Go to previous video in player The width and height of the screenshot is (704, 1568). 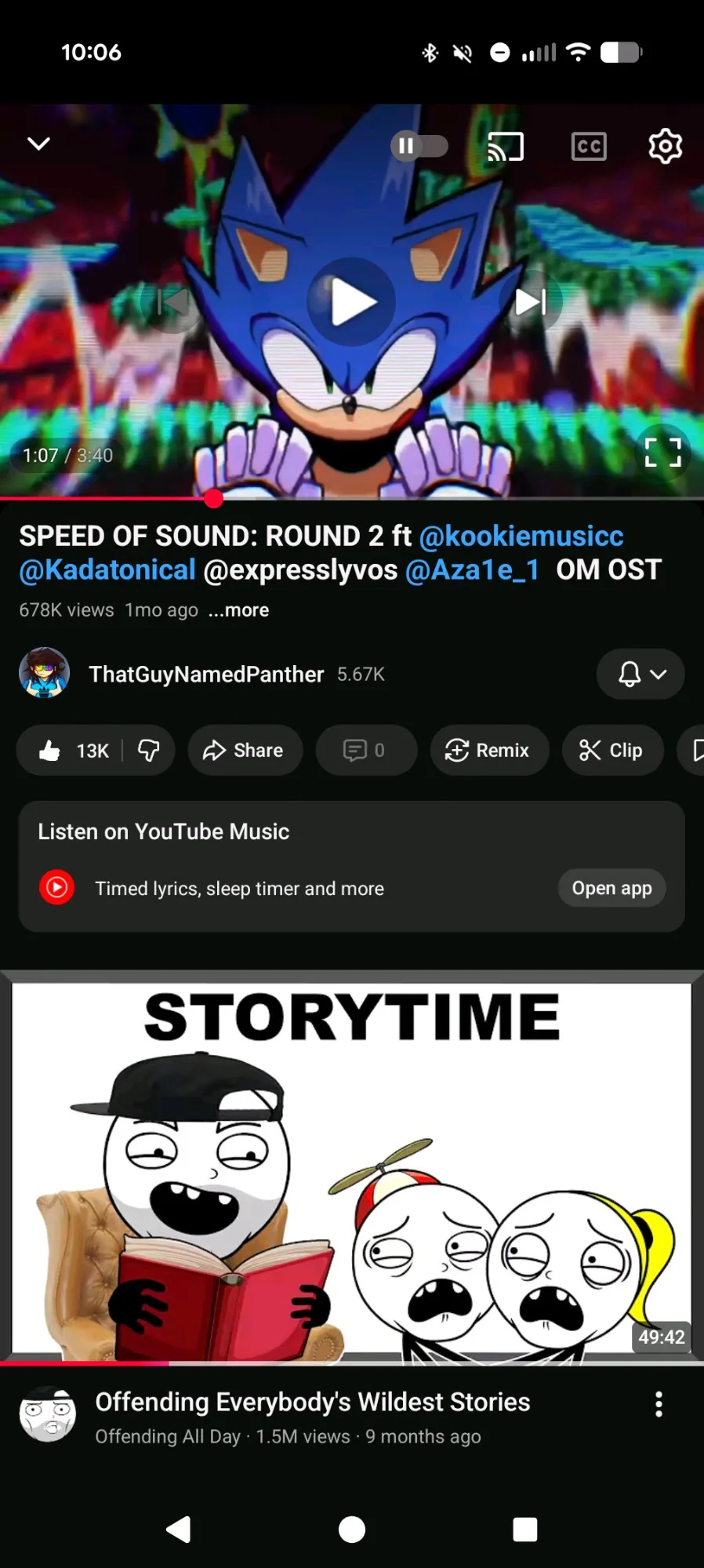[x=172, y=302]
